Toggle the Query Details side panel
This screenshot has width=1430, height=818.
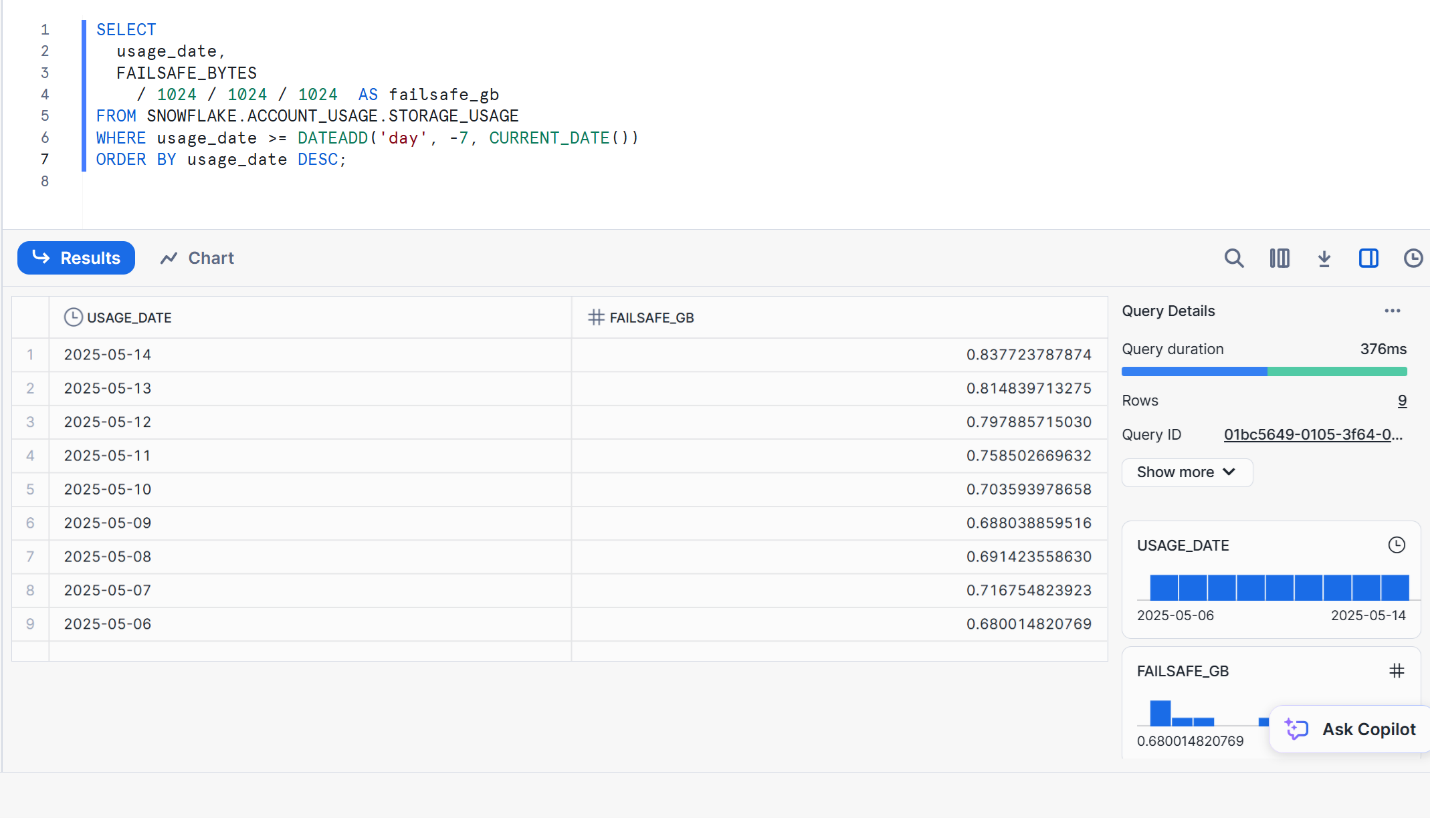(x=1368, y=258)
